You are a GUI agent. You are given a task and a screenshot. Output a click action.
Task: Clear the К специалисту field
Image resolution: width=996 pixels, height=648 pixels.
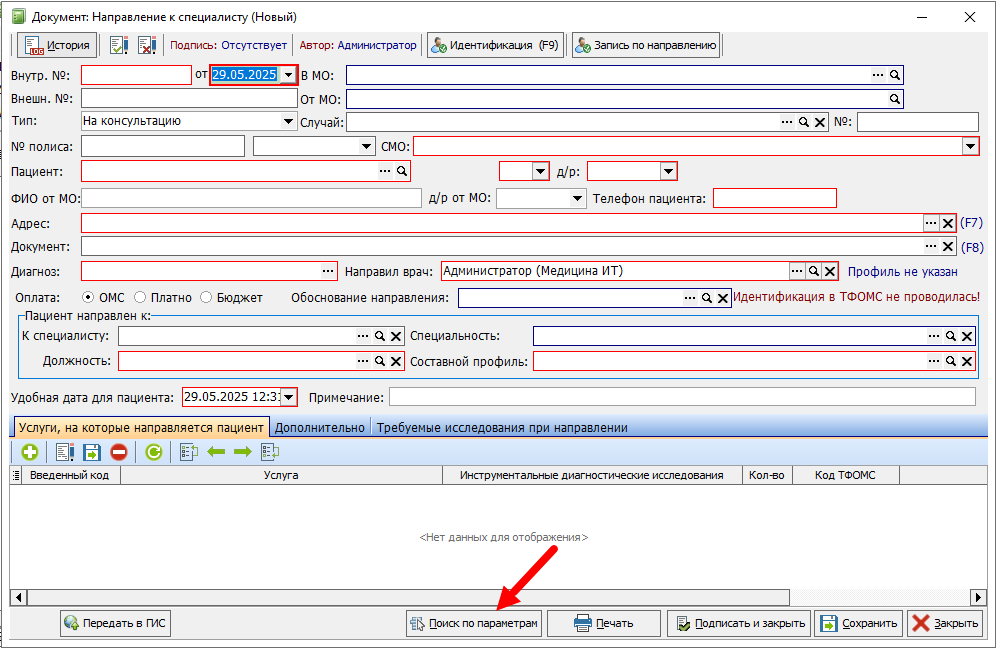click(x=396, y=336)
